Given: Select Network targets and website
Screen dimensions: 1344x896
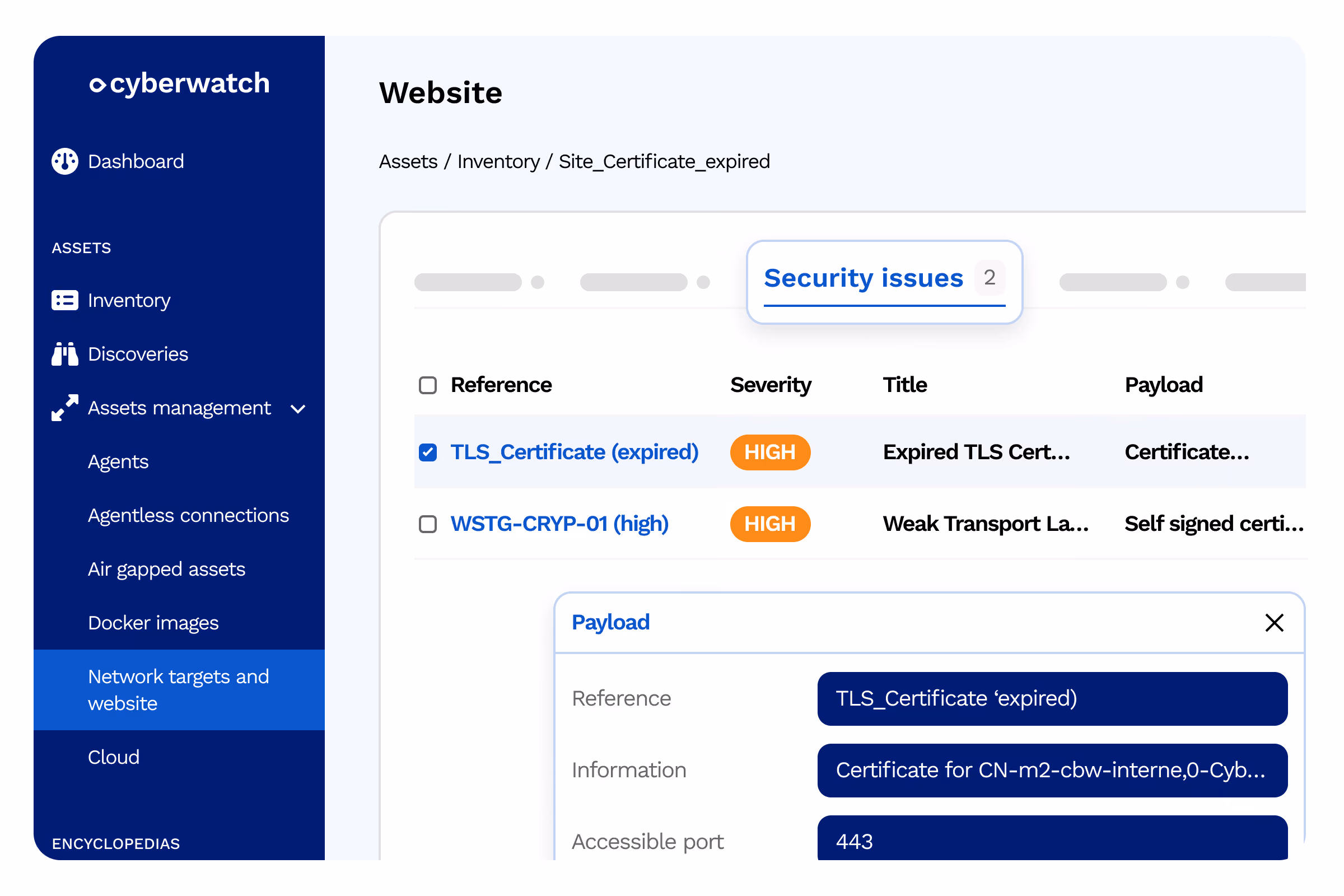Looking at the screenshot, I should [x=179, y=690].
